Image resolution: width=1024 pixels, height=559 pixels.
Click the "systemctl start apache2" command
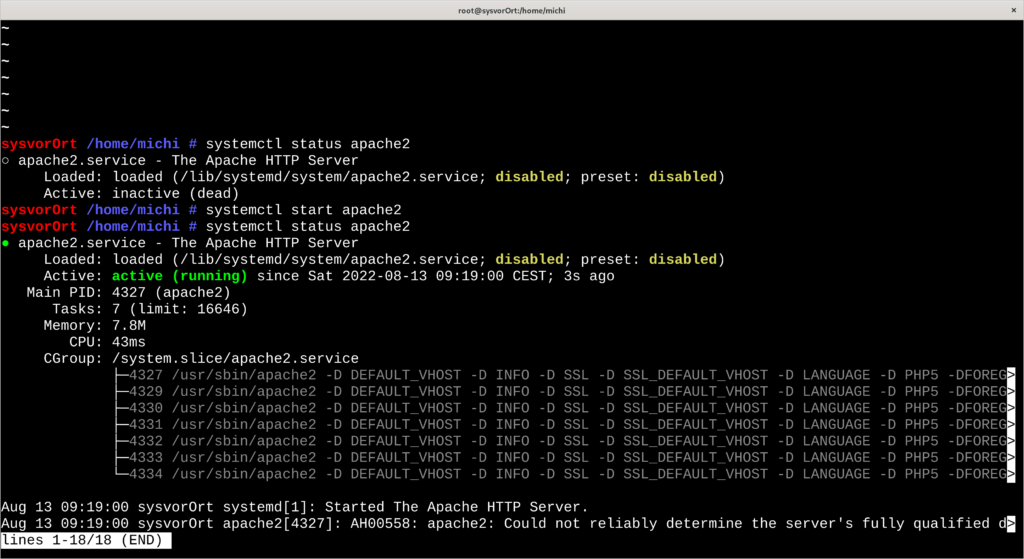tap(304, 210)
